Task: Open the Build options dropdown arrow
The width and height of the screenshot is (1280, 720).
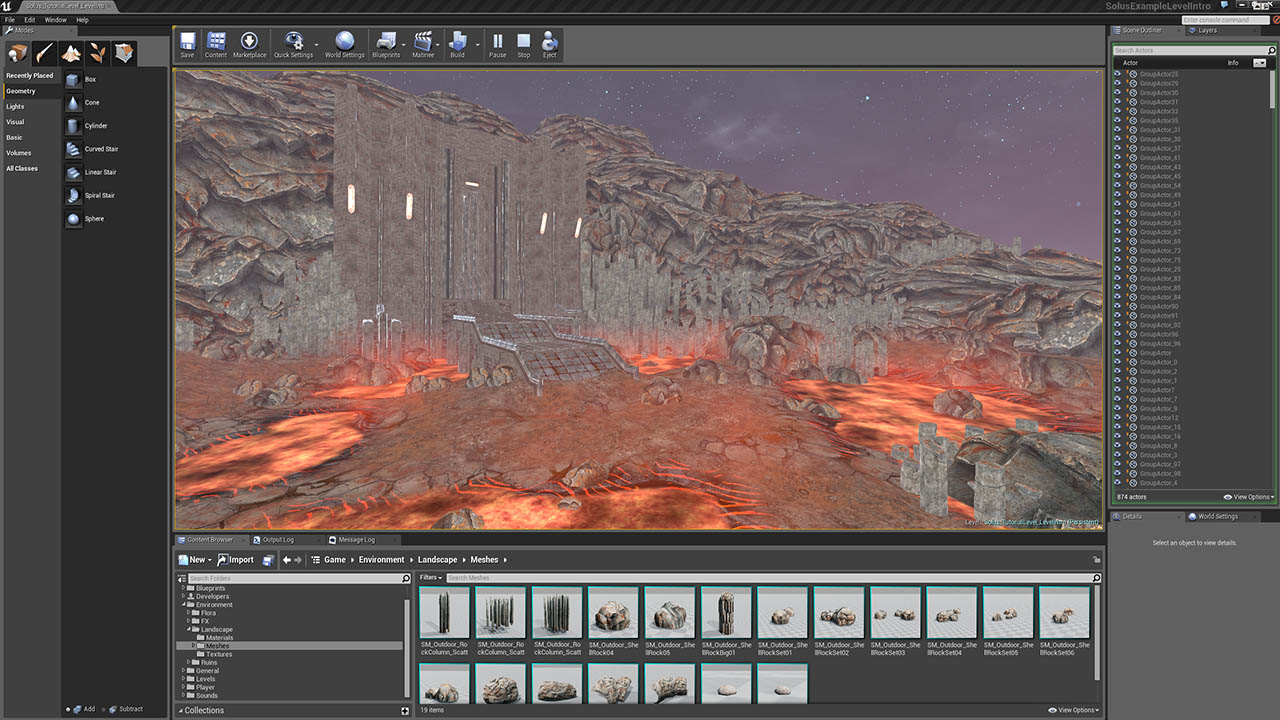Action: (x=477, y=44)
